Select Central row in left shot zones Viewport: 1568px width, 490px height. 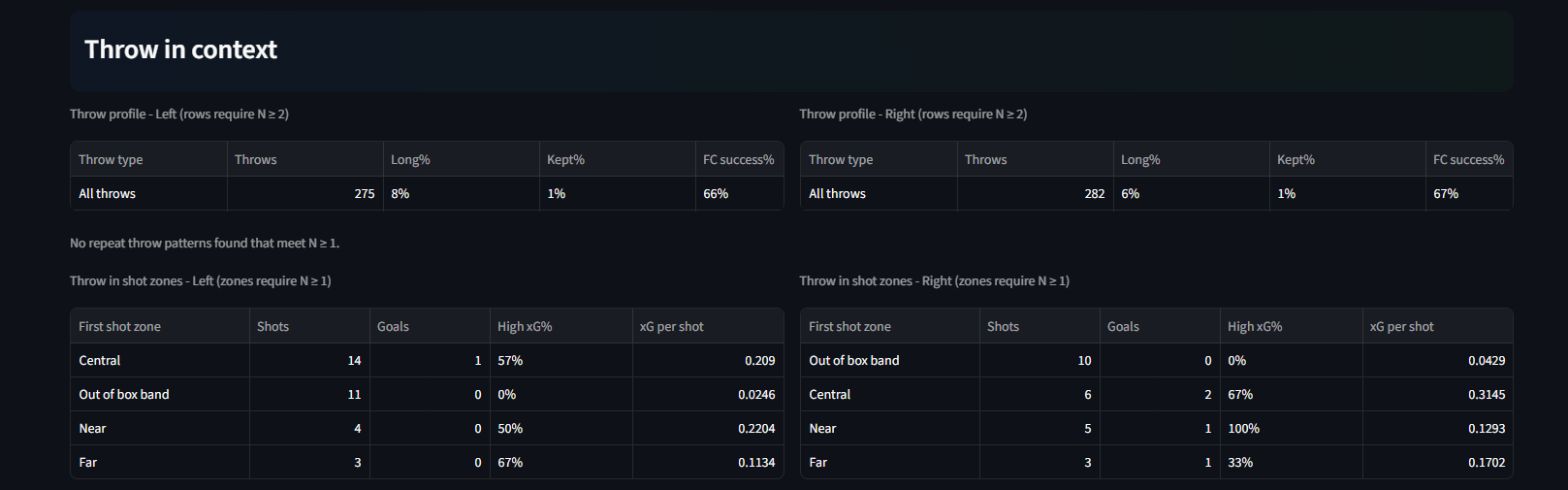(x=427, y=360)
